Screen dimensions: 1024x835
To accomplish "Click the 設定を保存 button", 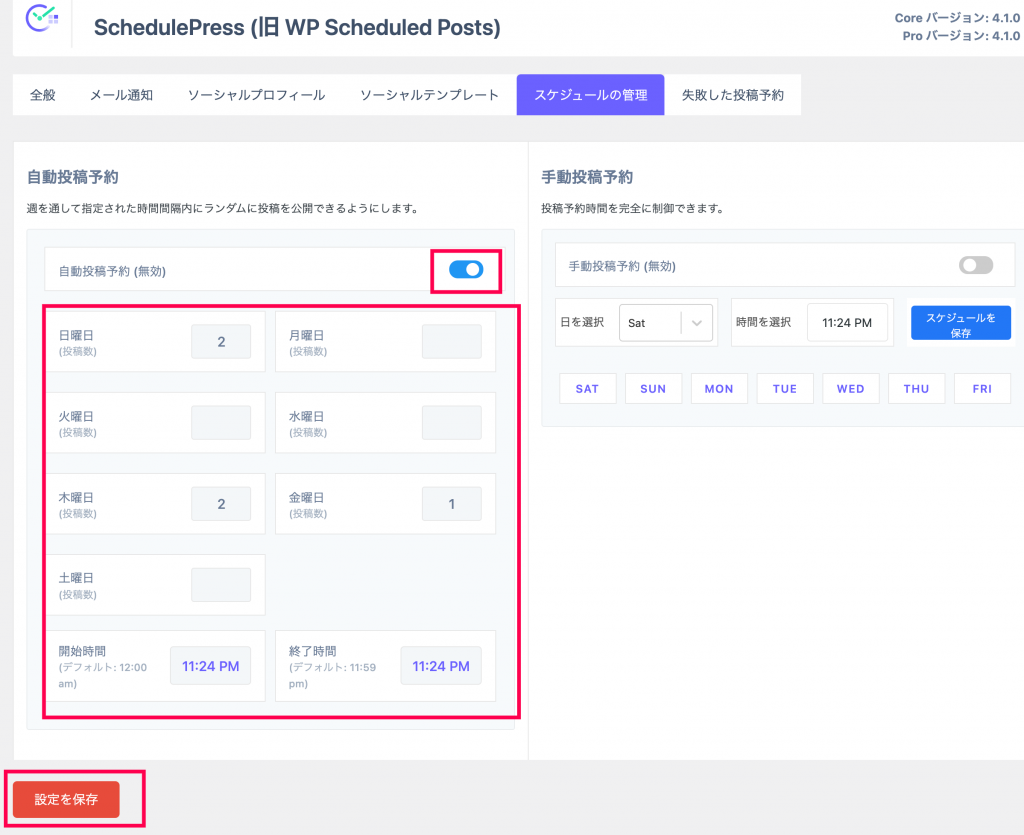I will 66,799.
